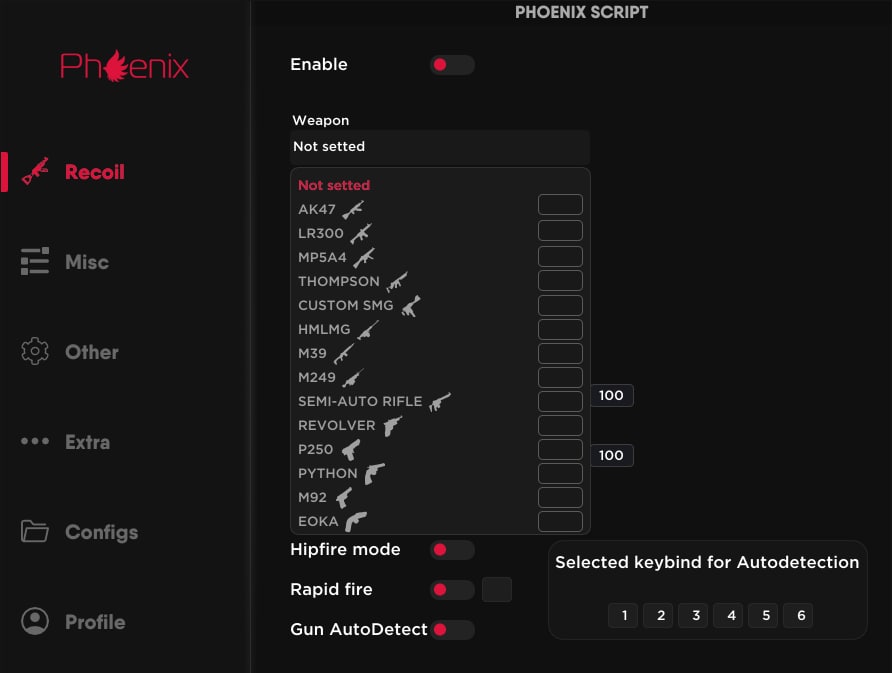Choose P250 from weapon list
The height and width of the screenshot is (673, 892).
(316, 449)
